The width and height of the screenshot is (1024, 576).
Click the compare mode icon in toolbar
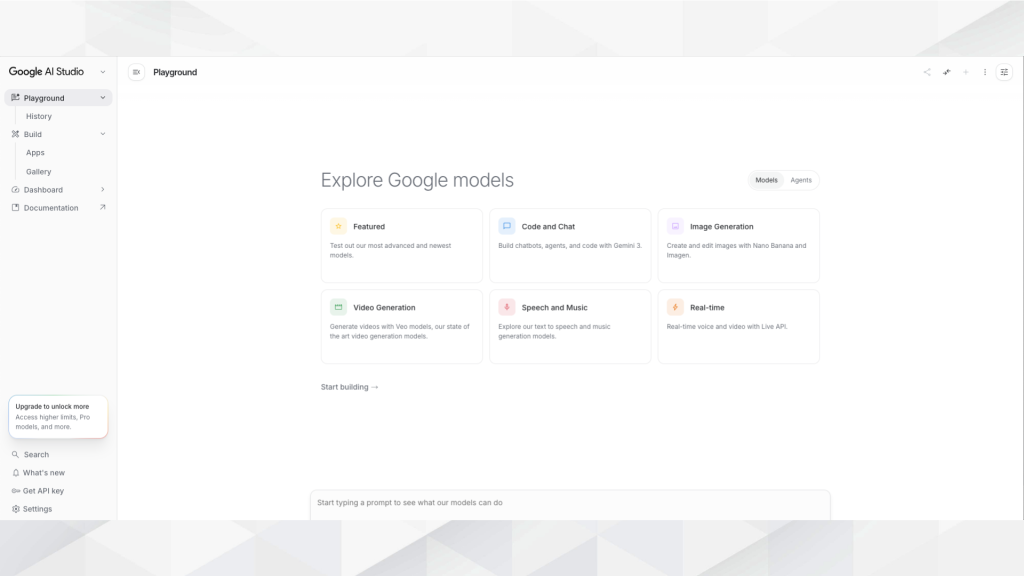(x=946, y=72)
